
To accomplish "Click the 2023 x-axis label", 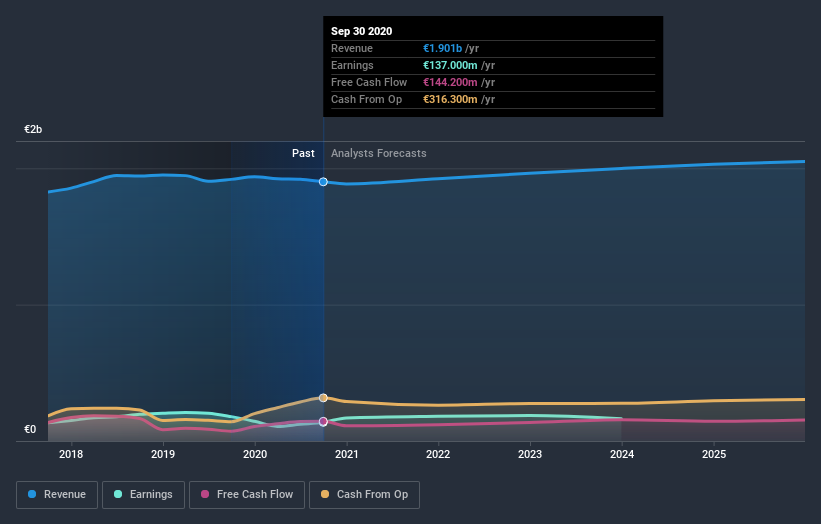I will (530, 454).
